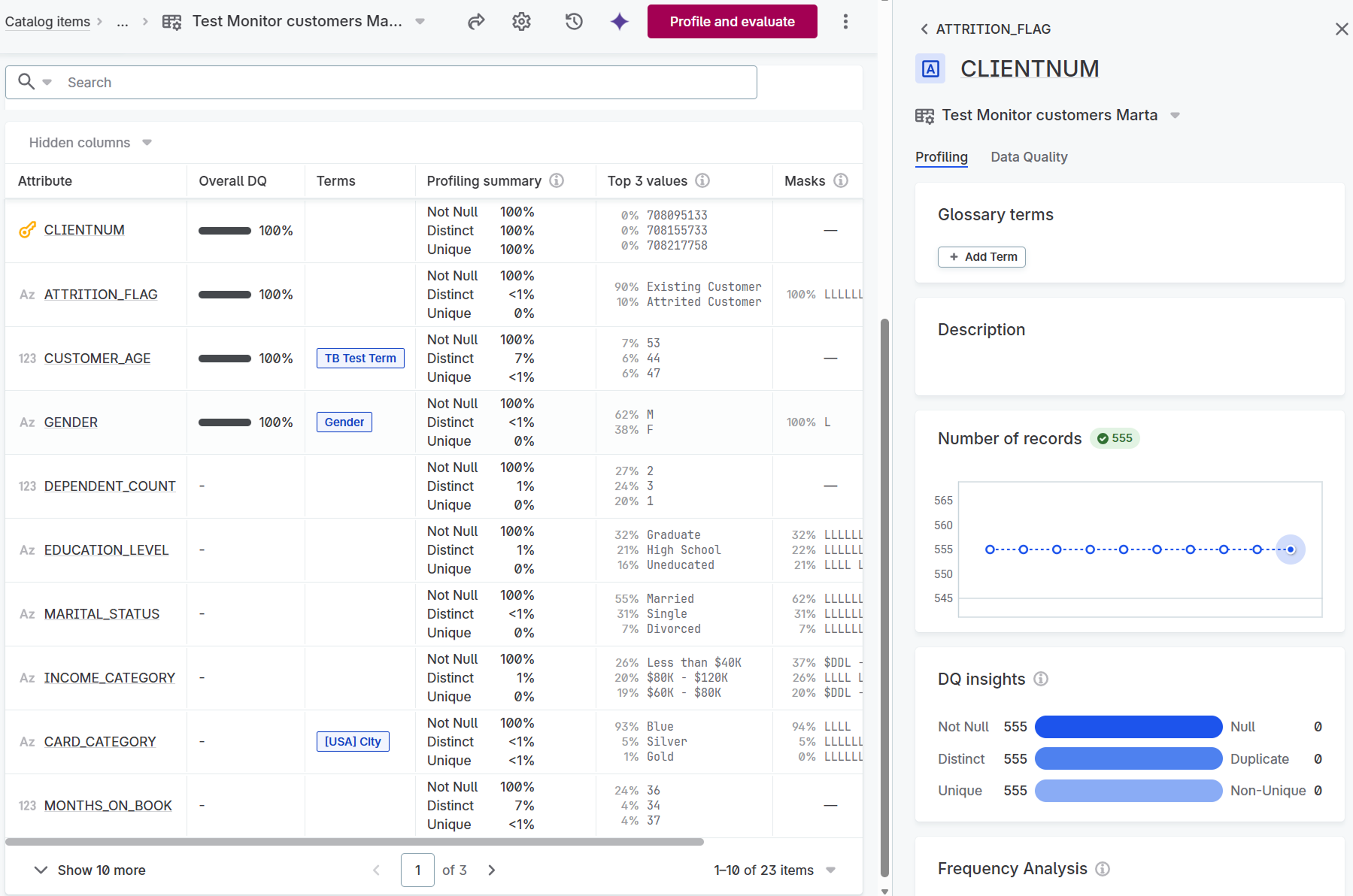Click the AI sparkle icon near Profile button
Screen dimensions: 1353x896
(618, 21)
